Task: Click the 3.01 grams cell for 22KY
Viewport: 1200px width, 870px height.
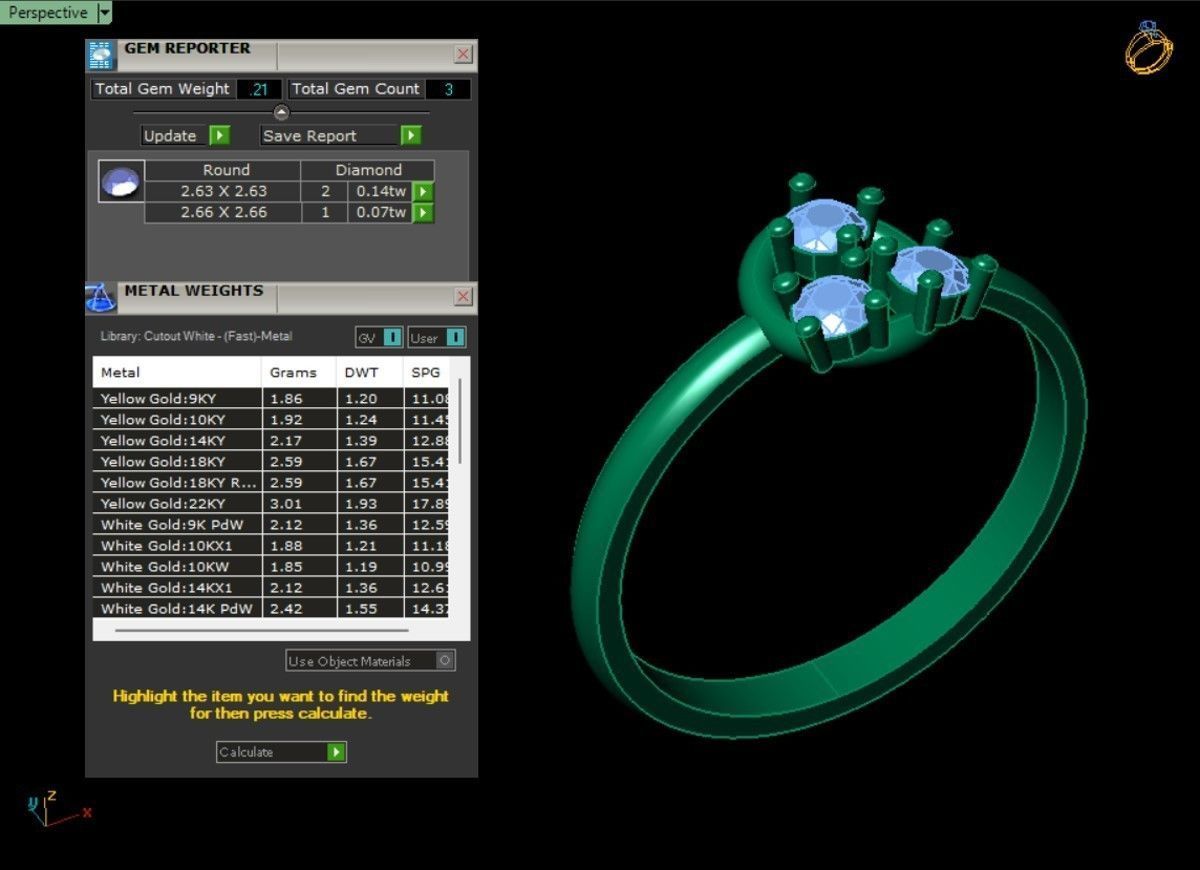Action: click(299, 503)
